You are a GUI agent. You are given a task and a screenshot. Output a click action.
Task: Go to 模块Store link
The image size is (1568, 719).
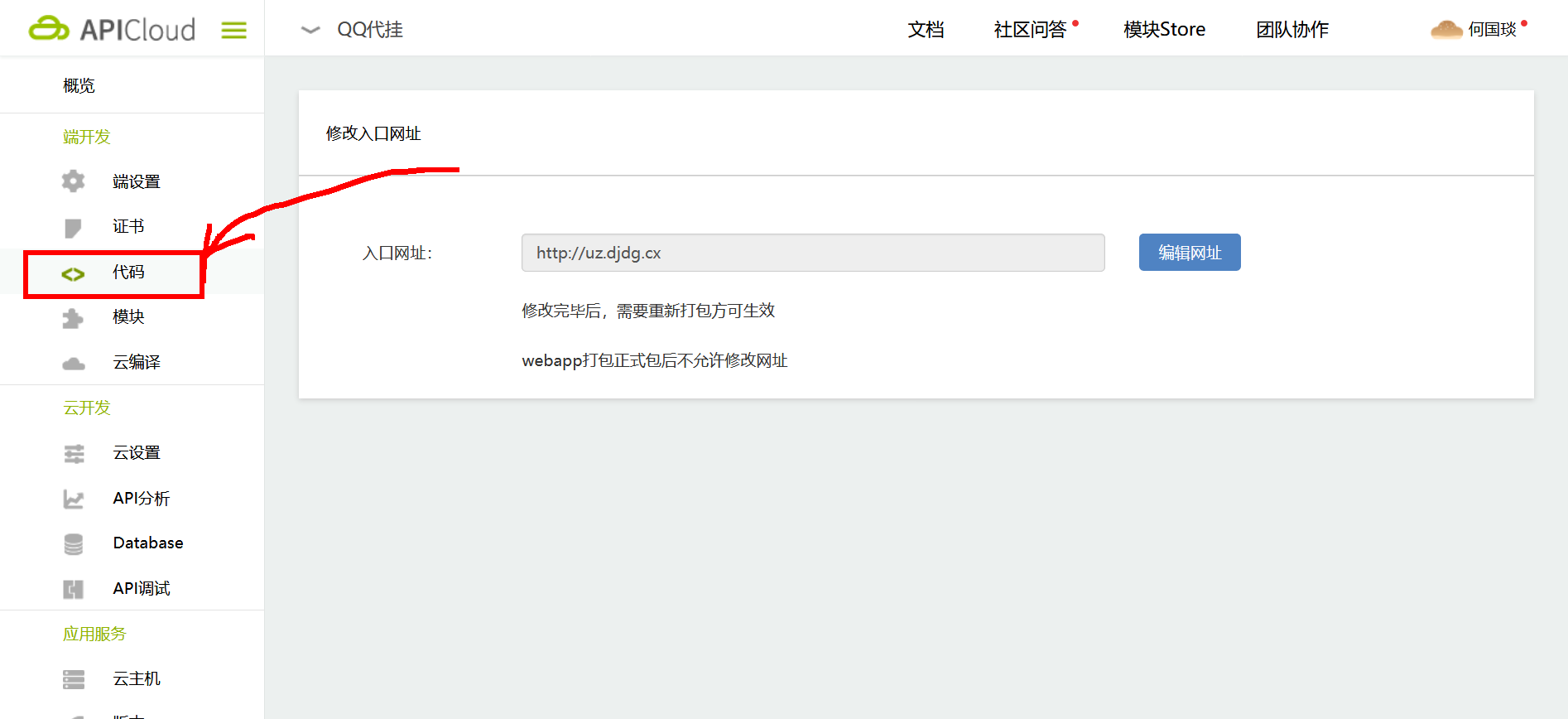click(x=1164, y=30)
